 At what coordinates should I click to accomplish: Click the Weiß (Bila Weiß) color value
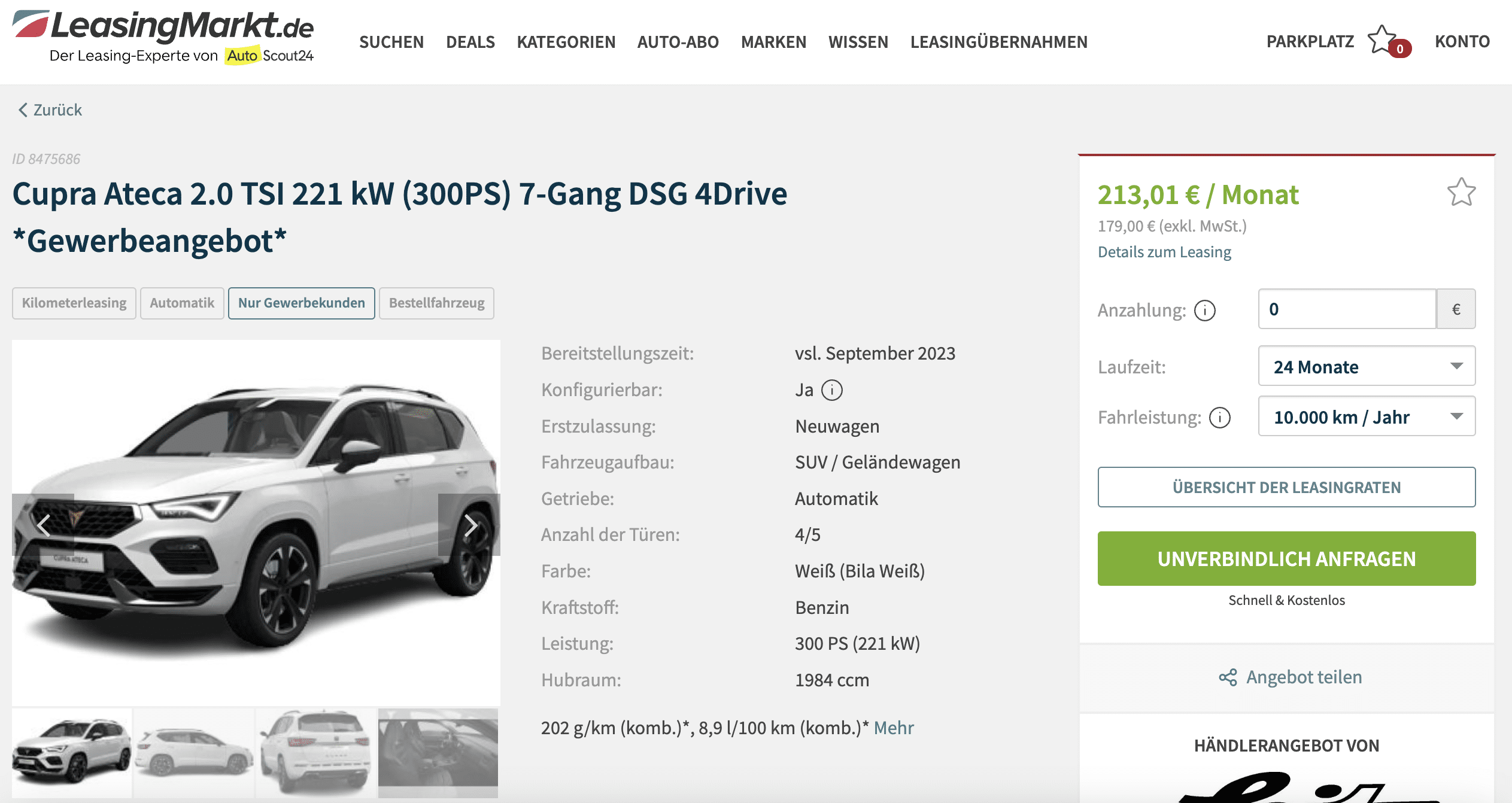pyautogui.click(x=860, y=571)
